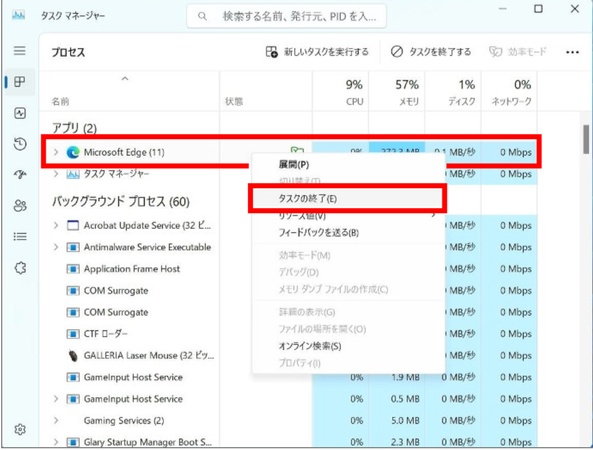Click the vertical scrollbar thumb in the process list
Viewport: 593px width, 450px height.
click(x=586, y=139)
